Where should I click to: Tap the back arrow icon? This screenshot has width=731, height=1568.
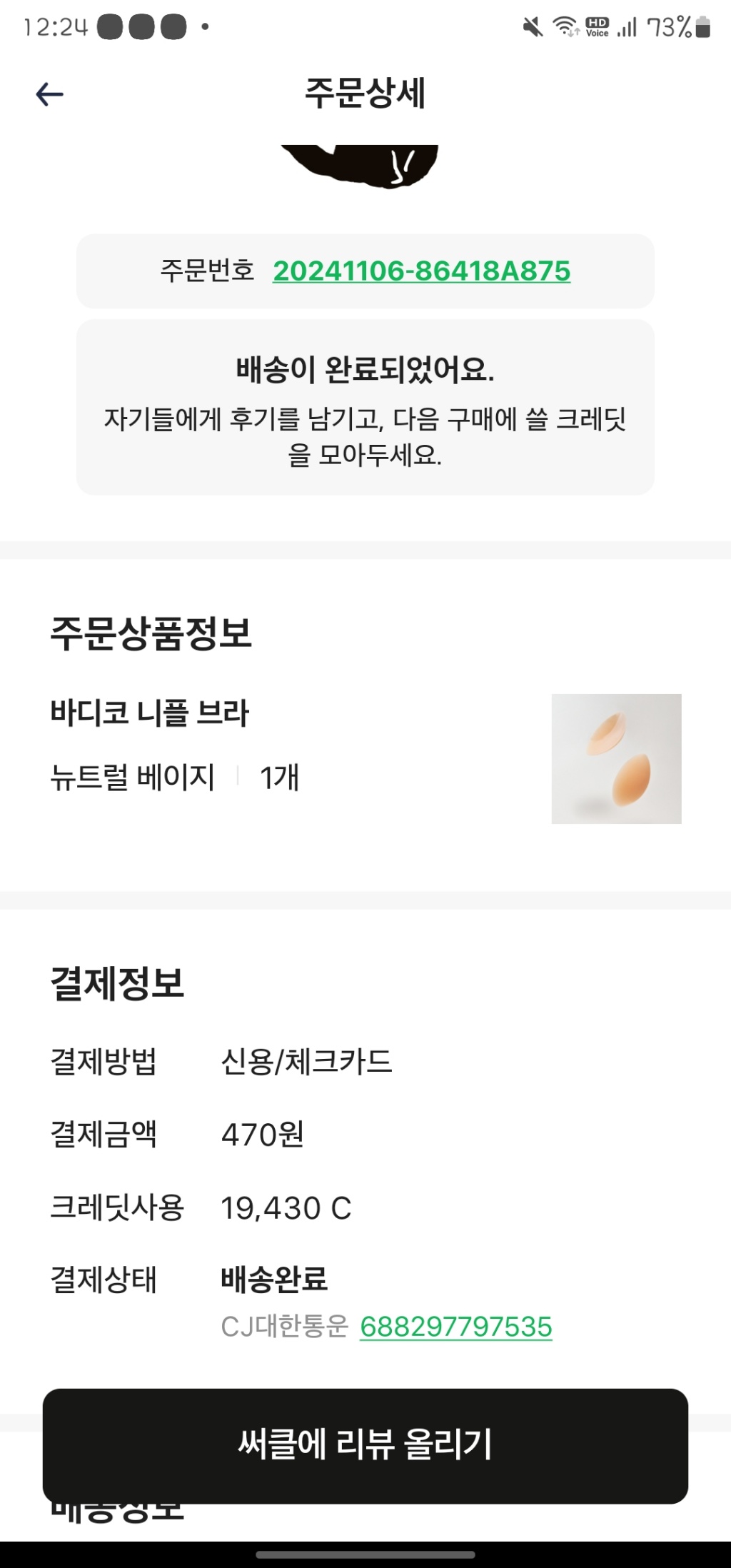point(50,94)
